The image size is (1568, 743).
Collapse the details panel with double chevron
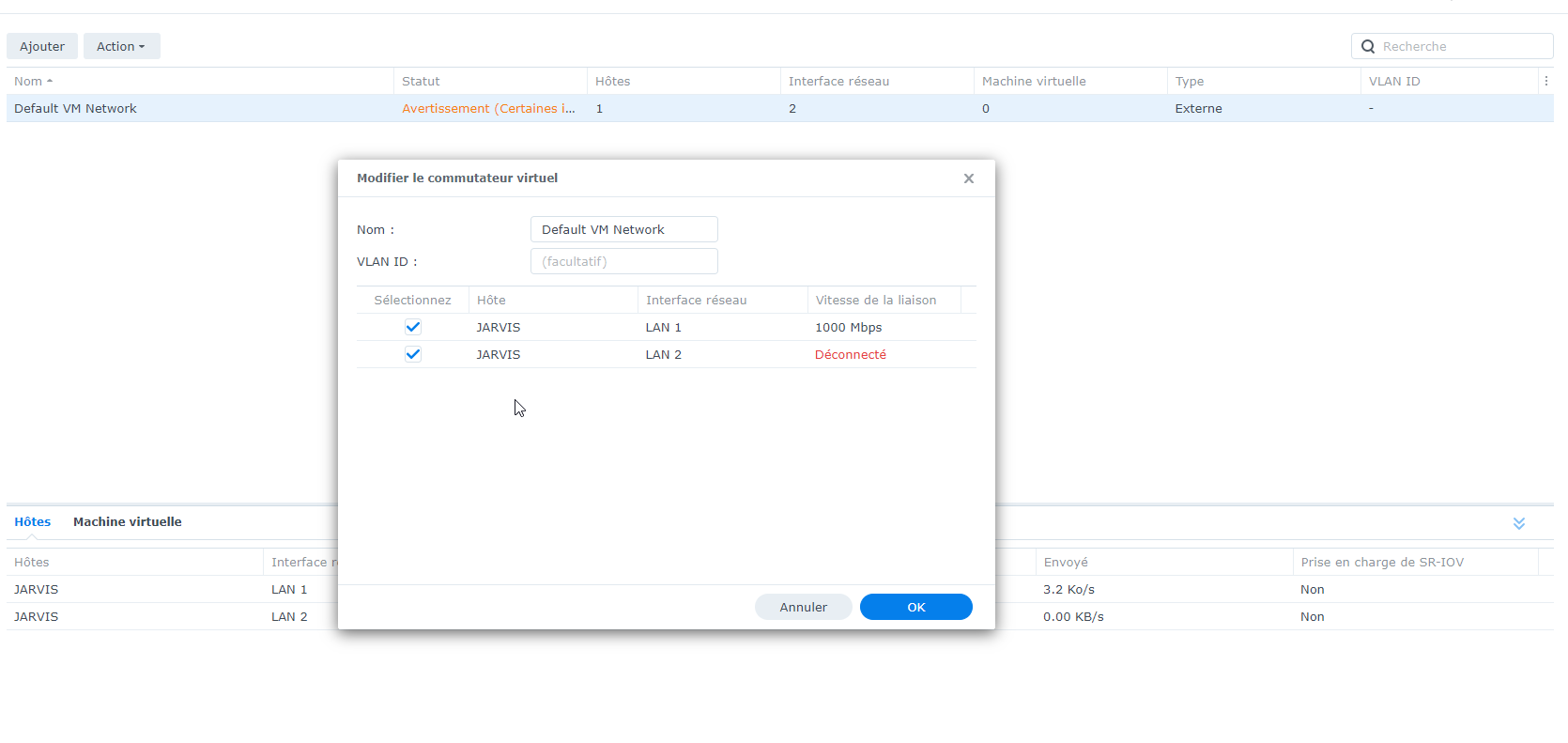click(x=1518, y=523)
